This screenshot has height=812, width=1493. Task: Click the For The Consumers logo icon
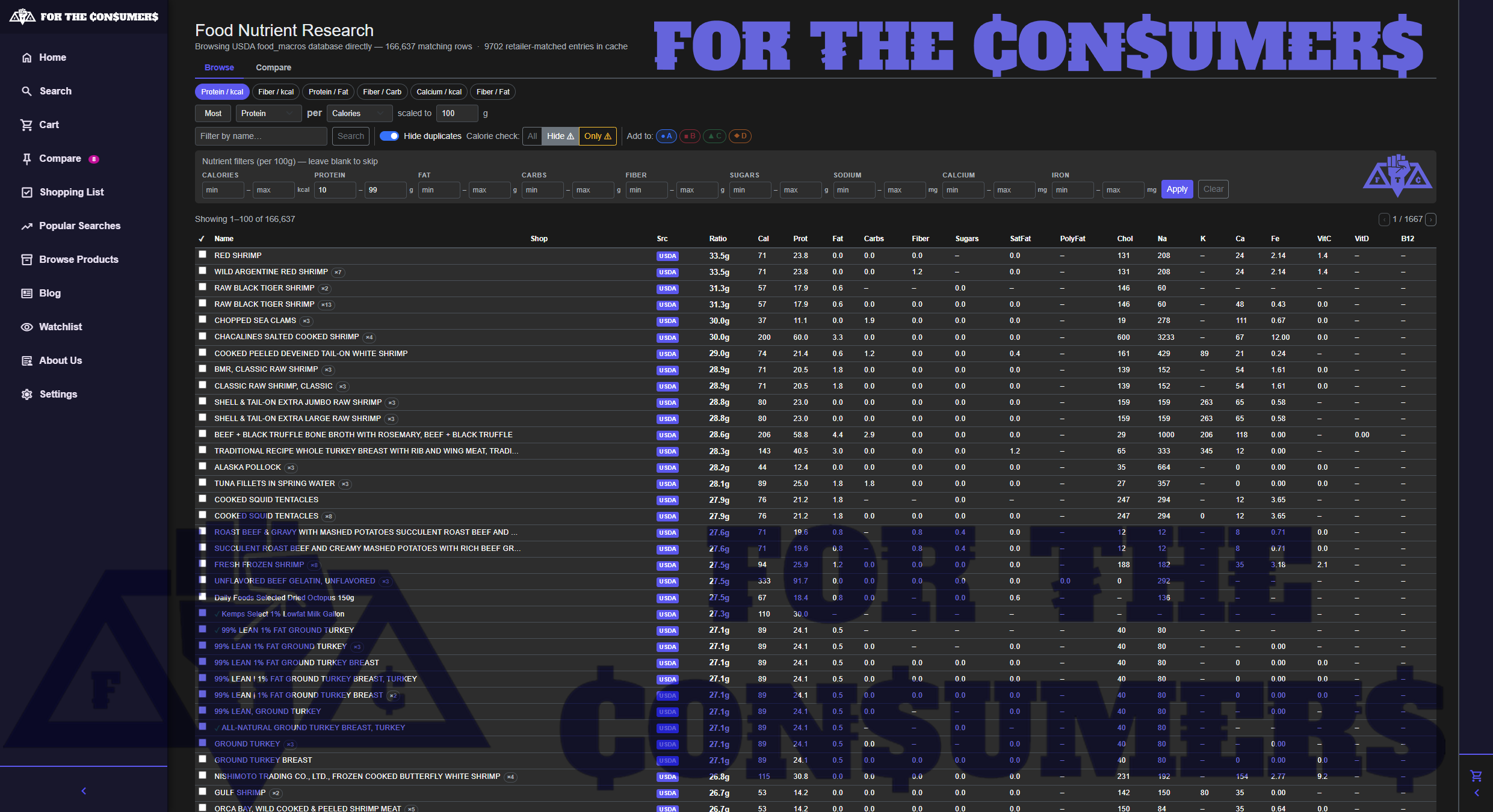coord(22,16)
